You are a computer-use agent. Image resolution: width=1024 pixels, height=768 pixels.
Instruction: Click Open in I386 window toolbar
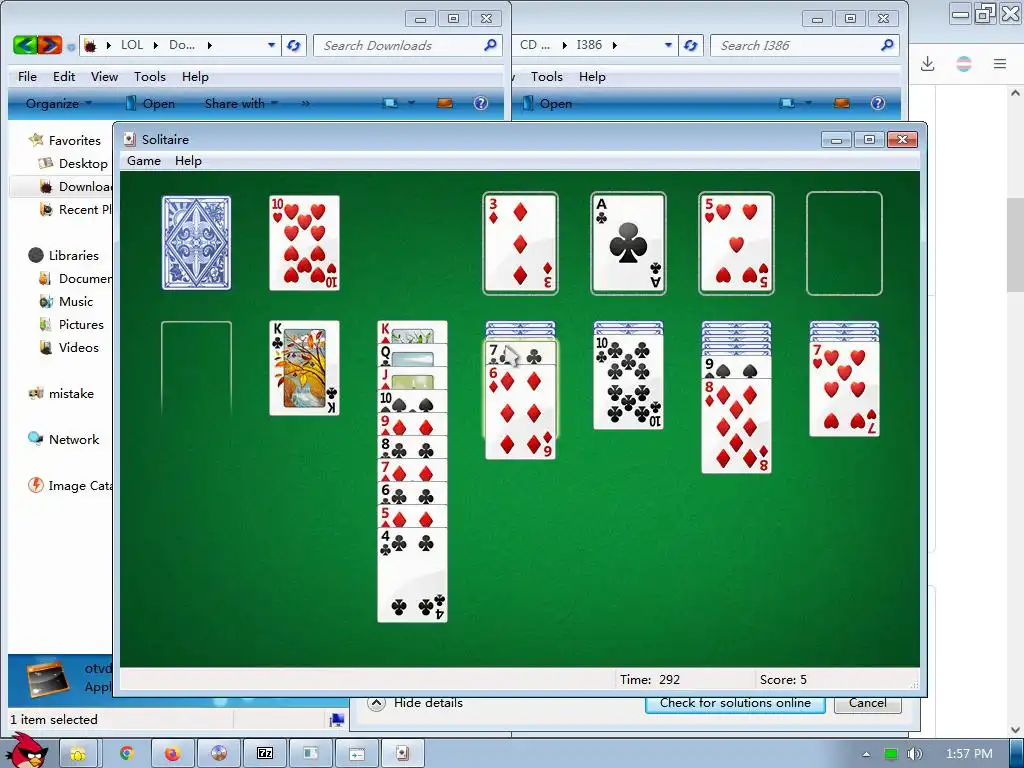click(x=547, y=103)
